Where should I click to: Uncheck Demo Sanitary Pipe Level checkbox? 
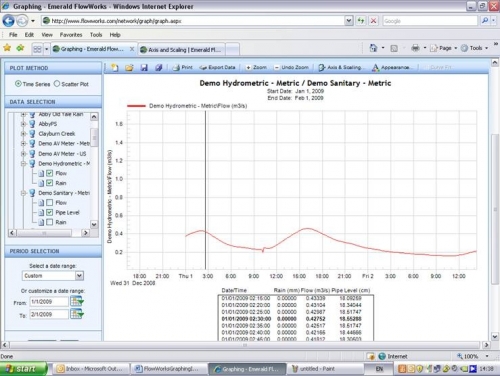point(50,212)
